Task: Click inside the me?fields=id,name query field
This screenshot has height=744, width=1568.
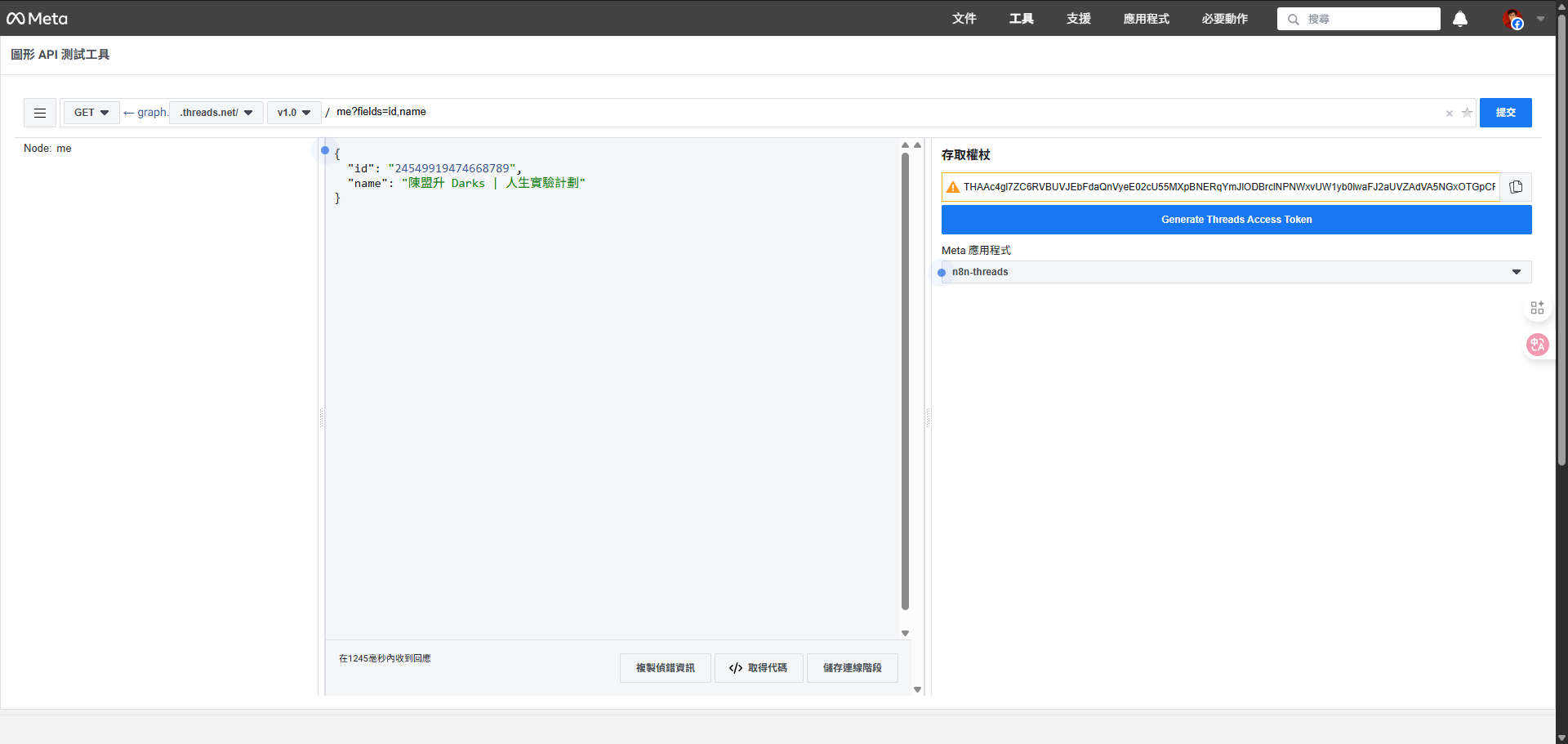Action: point(381,112)
